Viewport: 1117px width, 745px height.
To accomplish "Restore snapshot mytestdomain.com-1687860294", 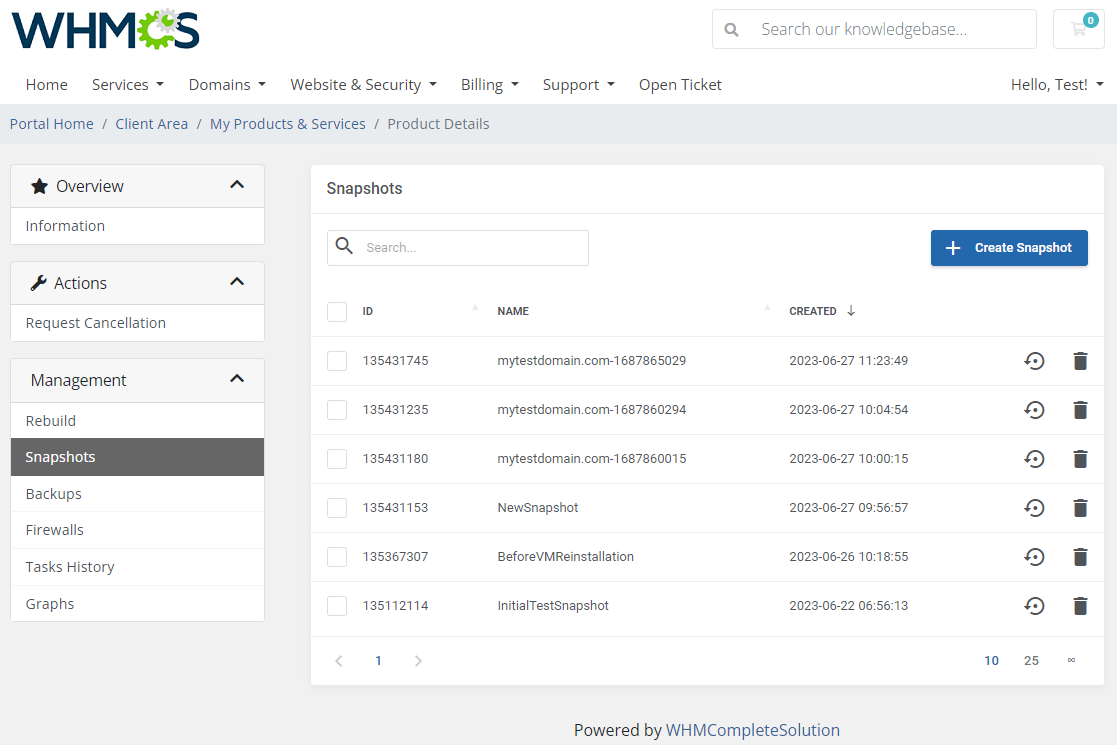I will [1035, 410].
